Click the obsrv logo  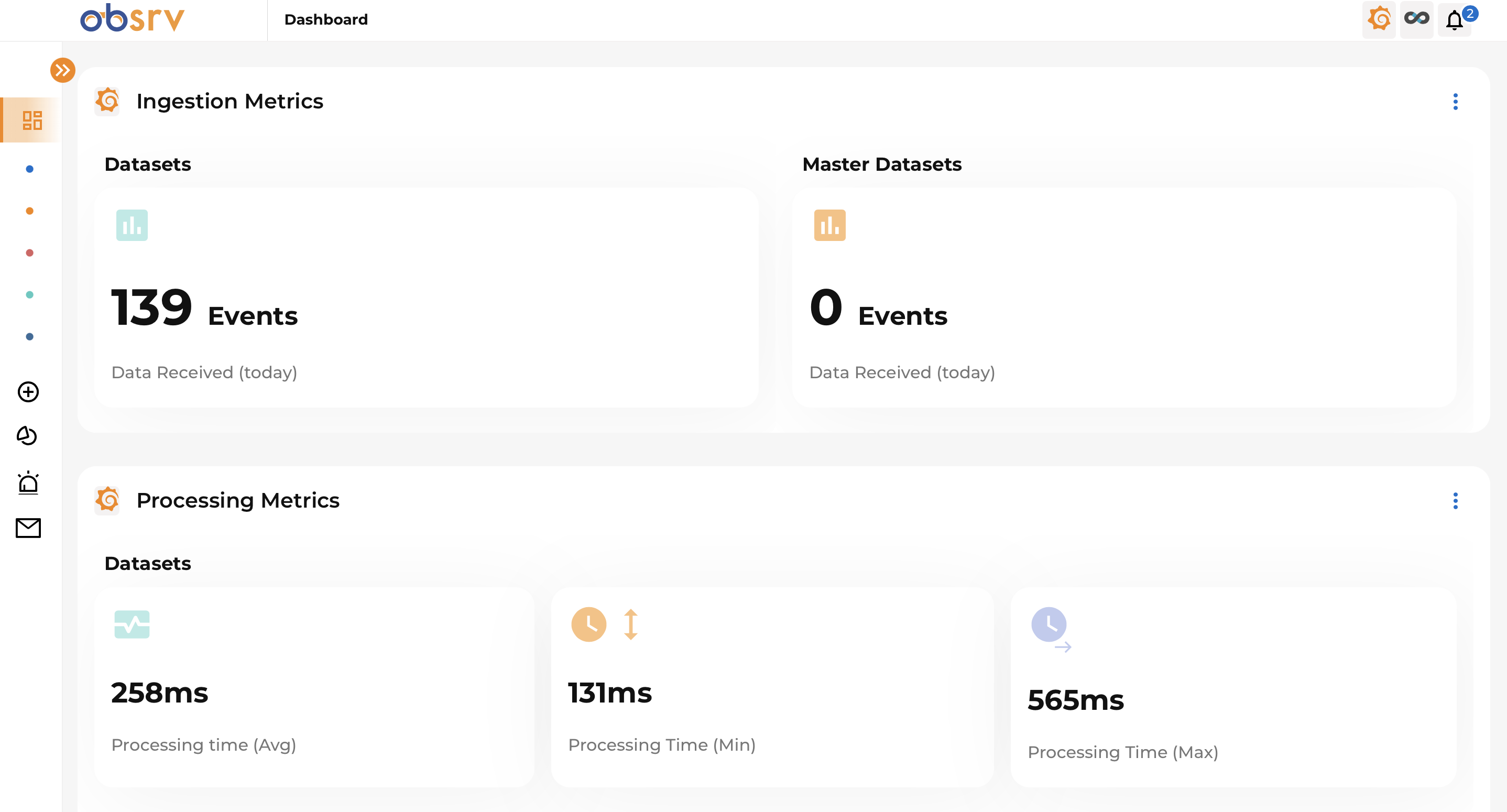click(x=132, y=19)
